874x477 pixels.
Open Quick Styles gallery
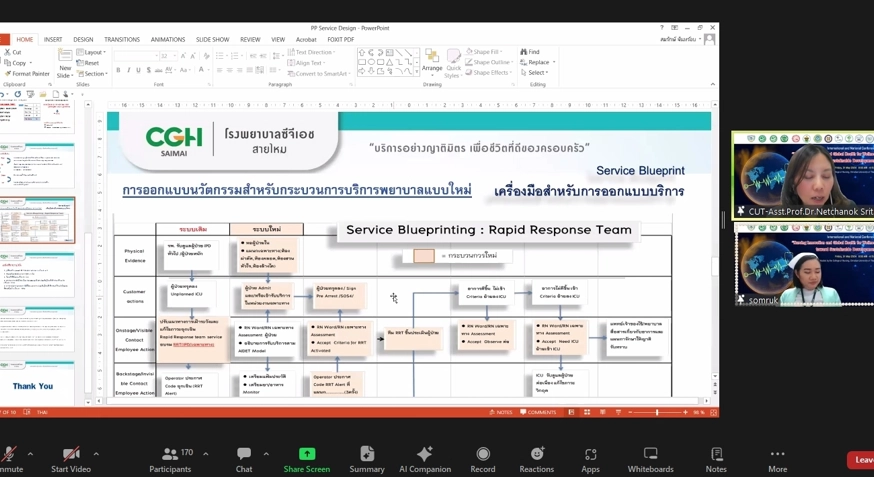pos(454,64)
